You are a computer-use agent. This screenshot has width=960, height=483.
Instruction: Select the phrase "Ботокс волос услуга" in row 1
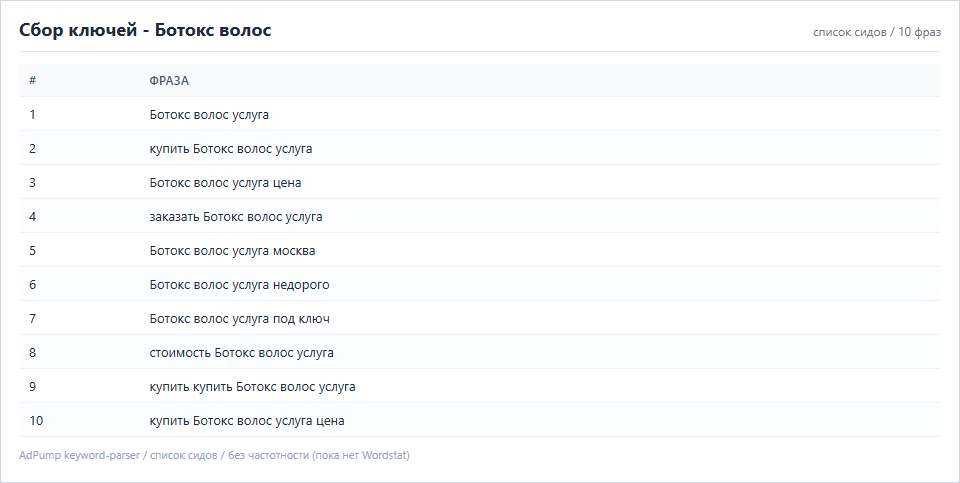click(209, 114)
